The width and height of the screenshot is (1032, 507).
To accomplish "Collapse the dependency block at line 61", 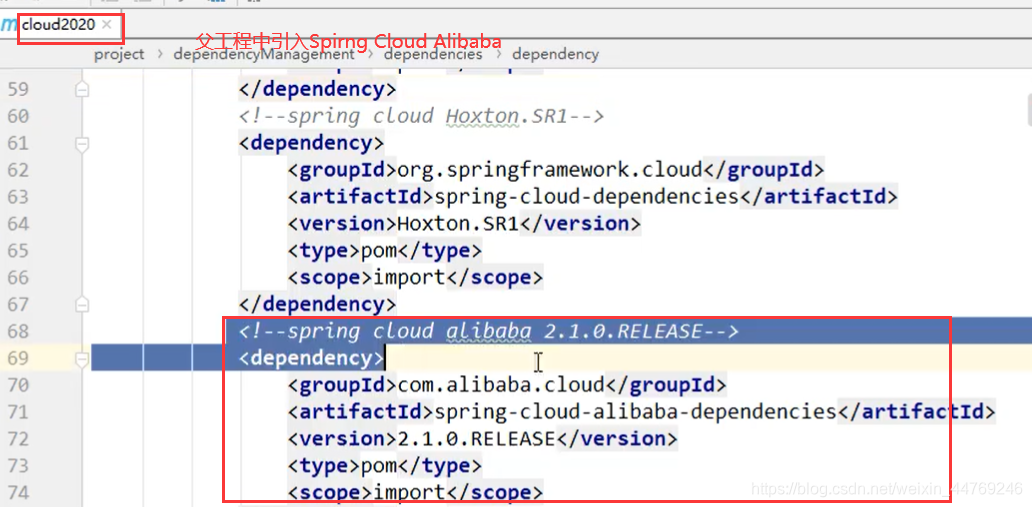I will point(82,143).
